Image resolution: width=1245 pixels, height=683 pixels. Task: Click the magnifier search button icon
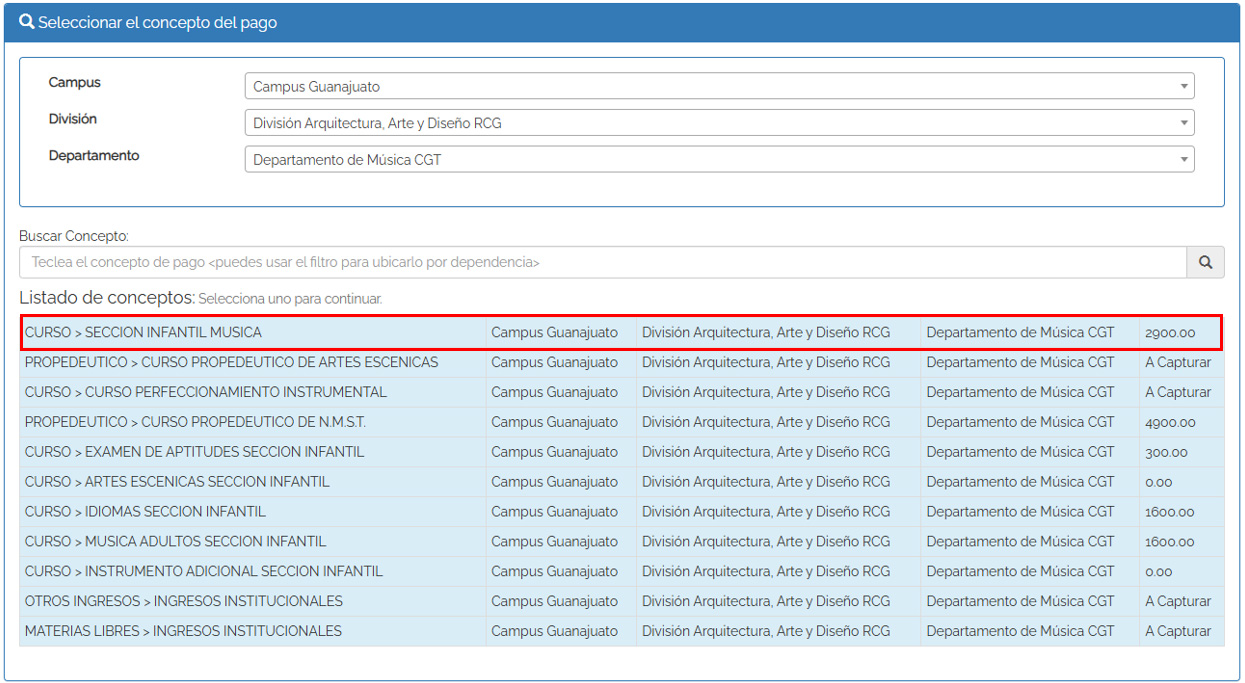coord(1205,262)
